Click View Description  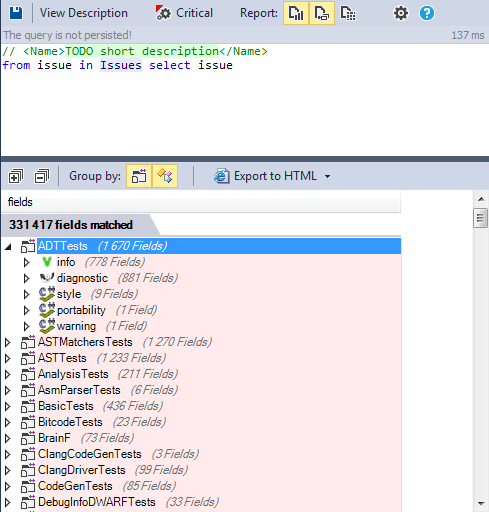click(x=84, y=13)
